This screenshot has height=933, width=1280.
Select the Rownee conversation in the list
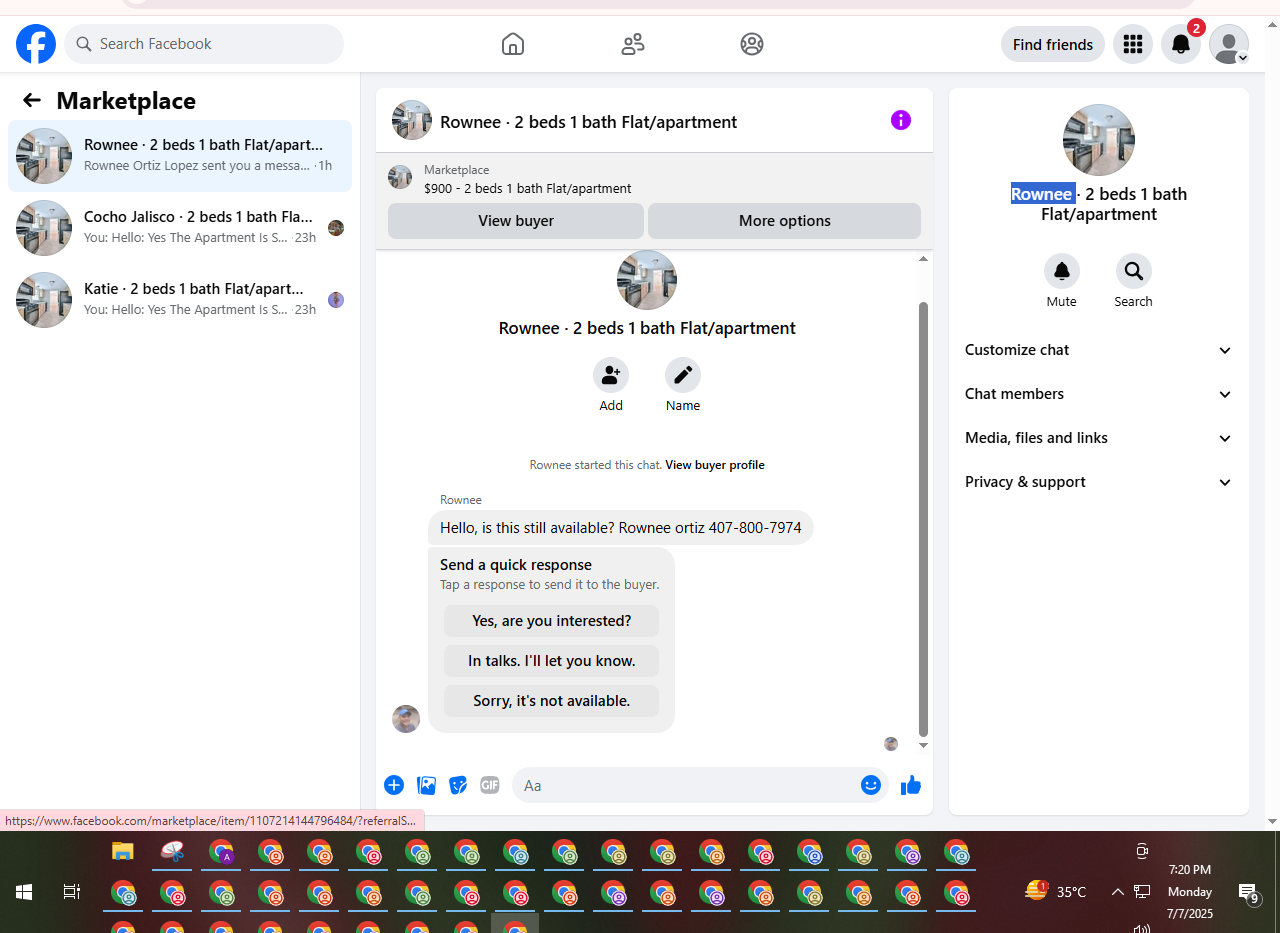click(x=180, y=156)
